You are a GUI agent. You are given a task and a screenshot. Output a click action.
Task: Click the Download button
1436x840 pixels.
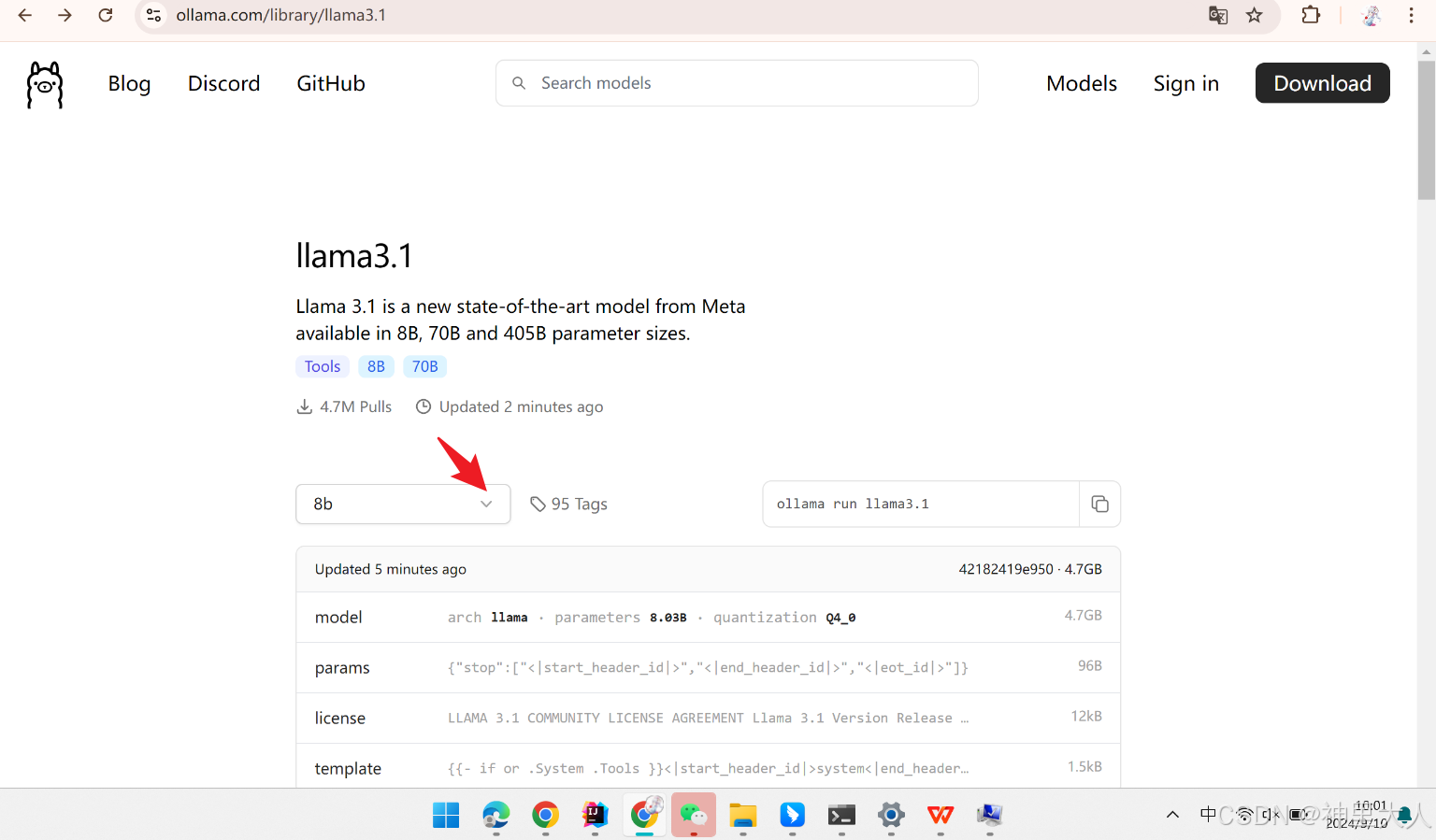1322,83
